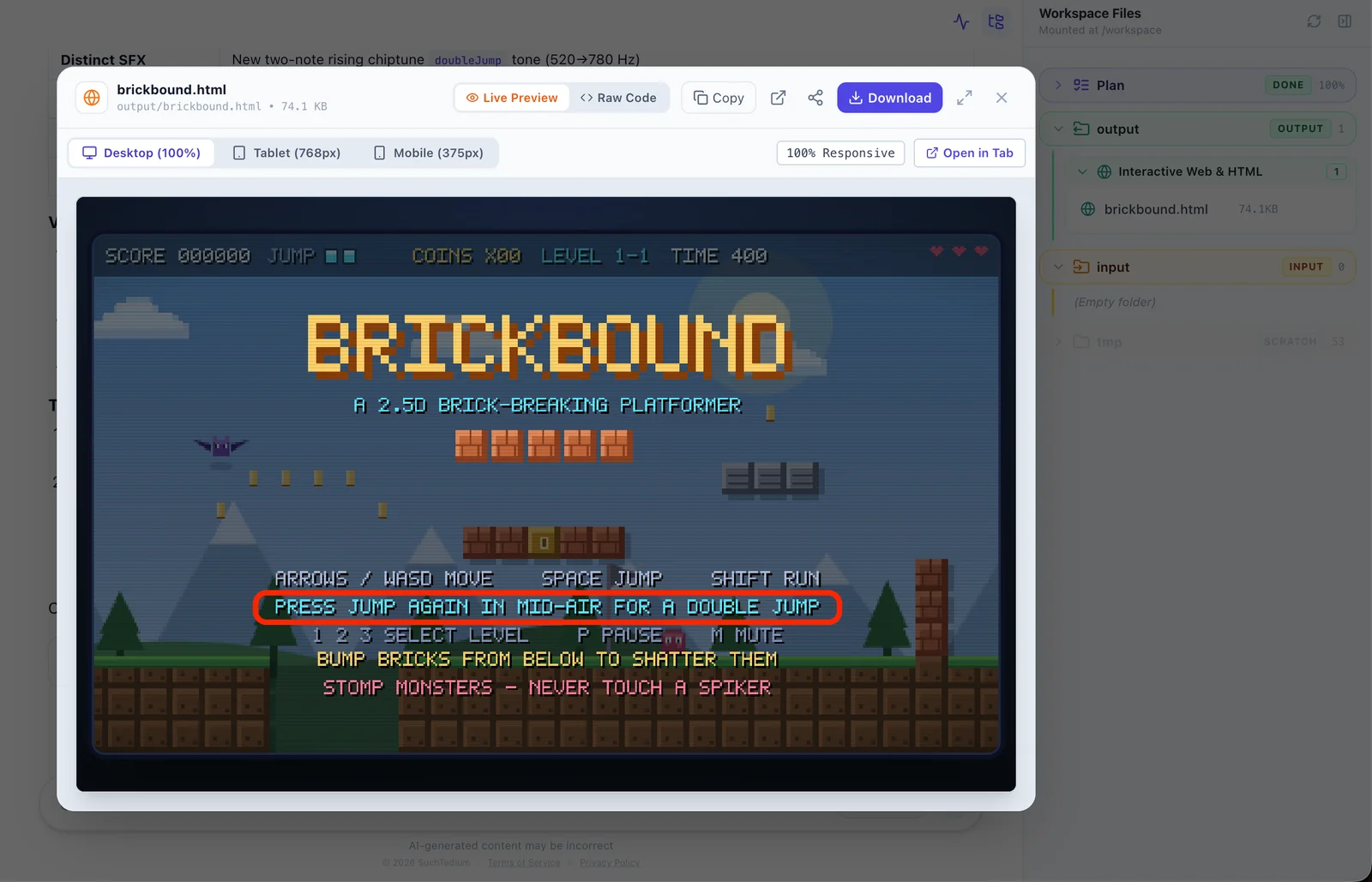
Task: Click the OUTPUT badge on output folder
Action: coord(1300,129)
